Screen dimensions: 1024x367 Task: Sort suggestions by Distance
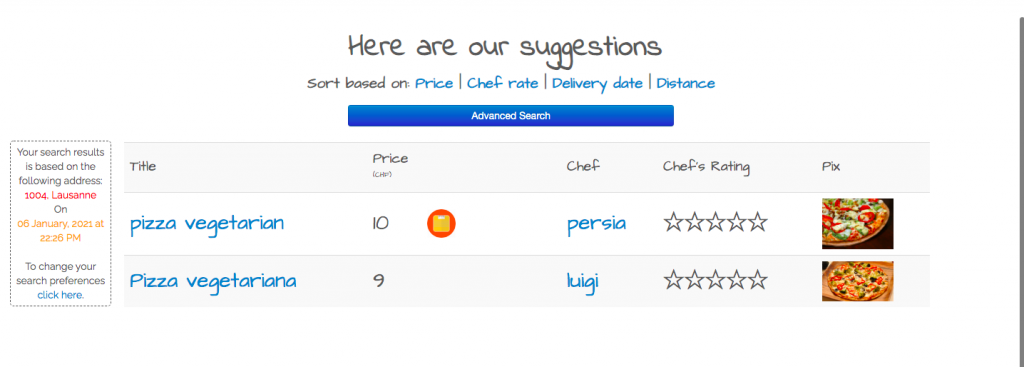[x=686, y=84]
